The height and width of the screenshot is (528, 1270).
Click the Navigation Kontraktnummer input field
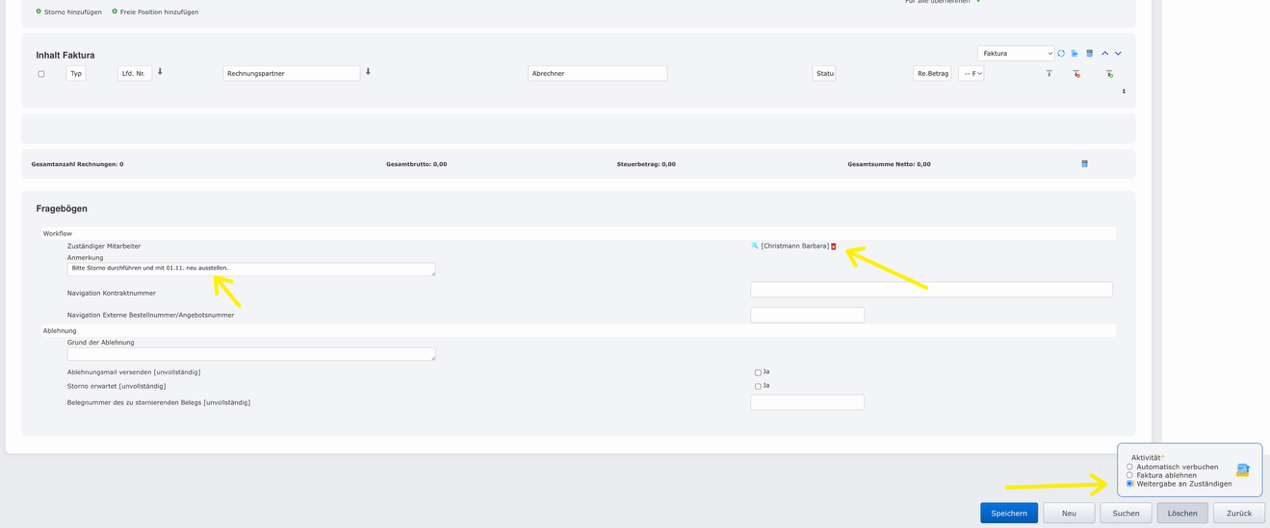point(931,289)
